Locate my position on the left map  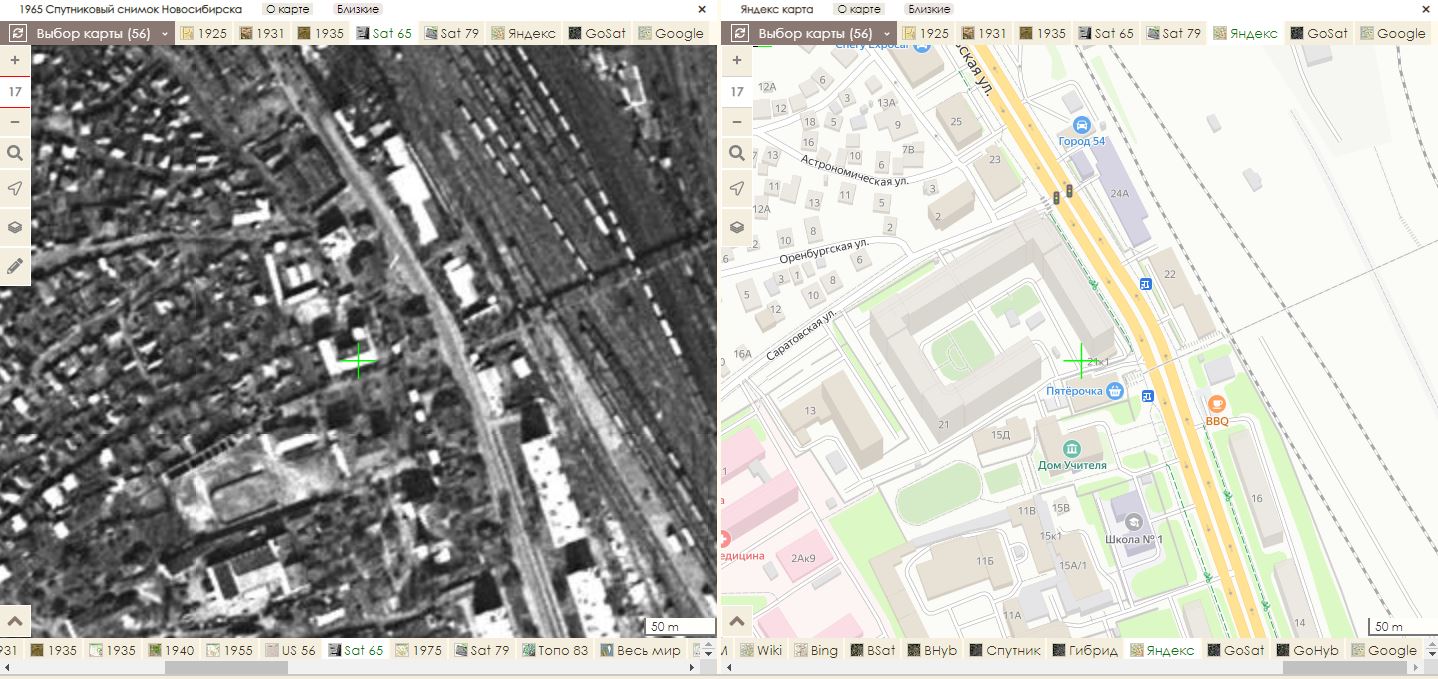(x=15, y=189)
